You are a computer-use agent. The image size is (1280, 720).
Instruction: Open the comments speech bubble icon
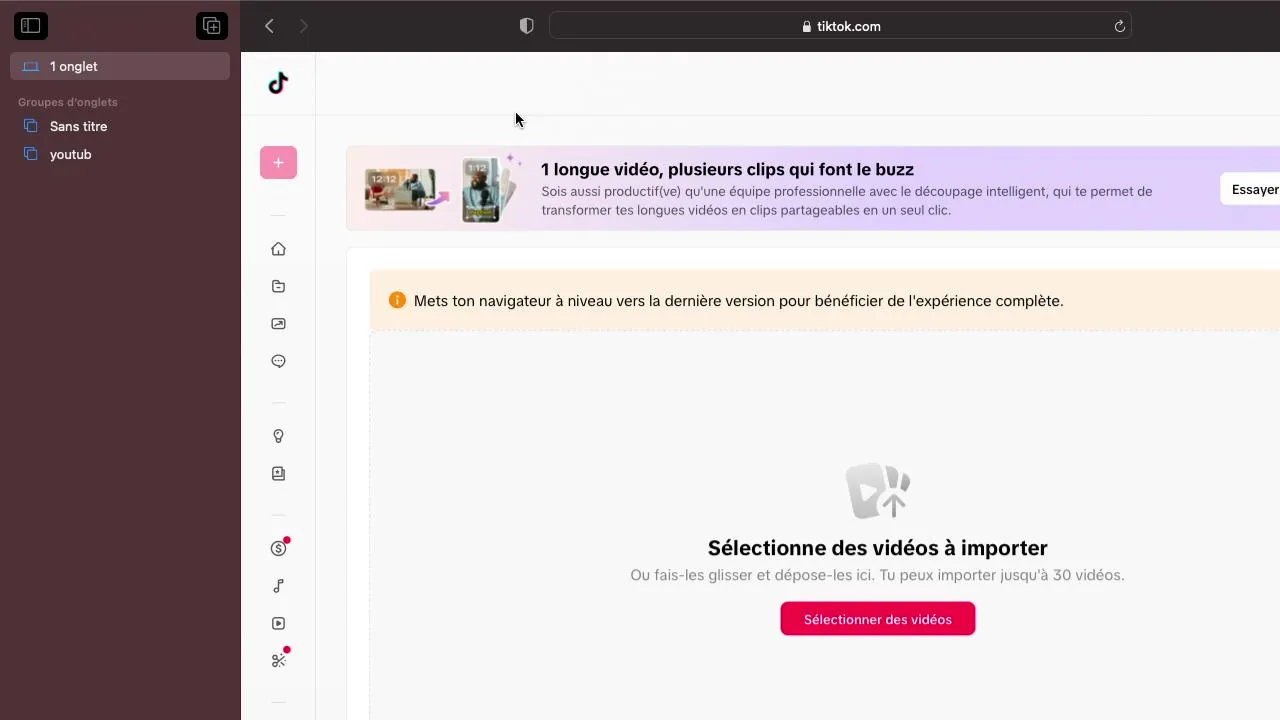(278, 362)
